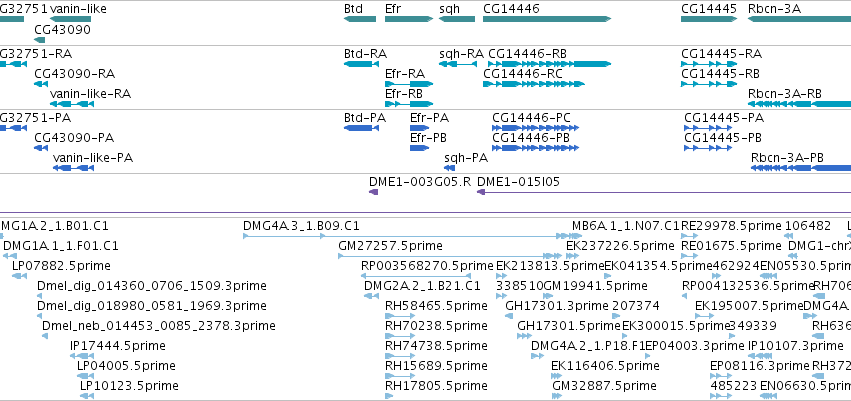Click the DME1-015I05 label
851x401 pixels.
[518, 182]
